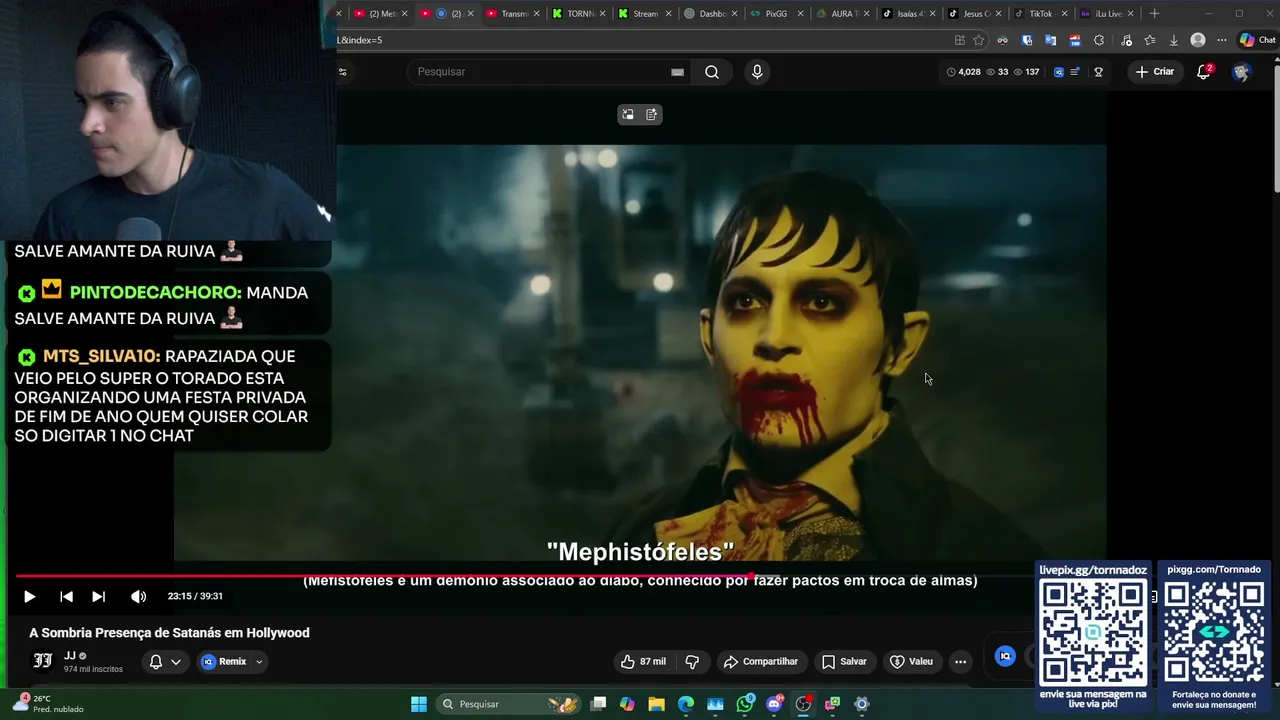The image size is (1280, 720).
Task: Switch to the TORNN Kick browser tab
Action: tap(581, 14)
